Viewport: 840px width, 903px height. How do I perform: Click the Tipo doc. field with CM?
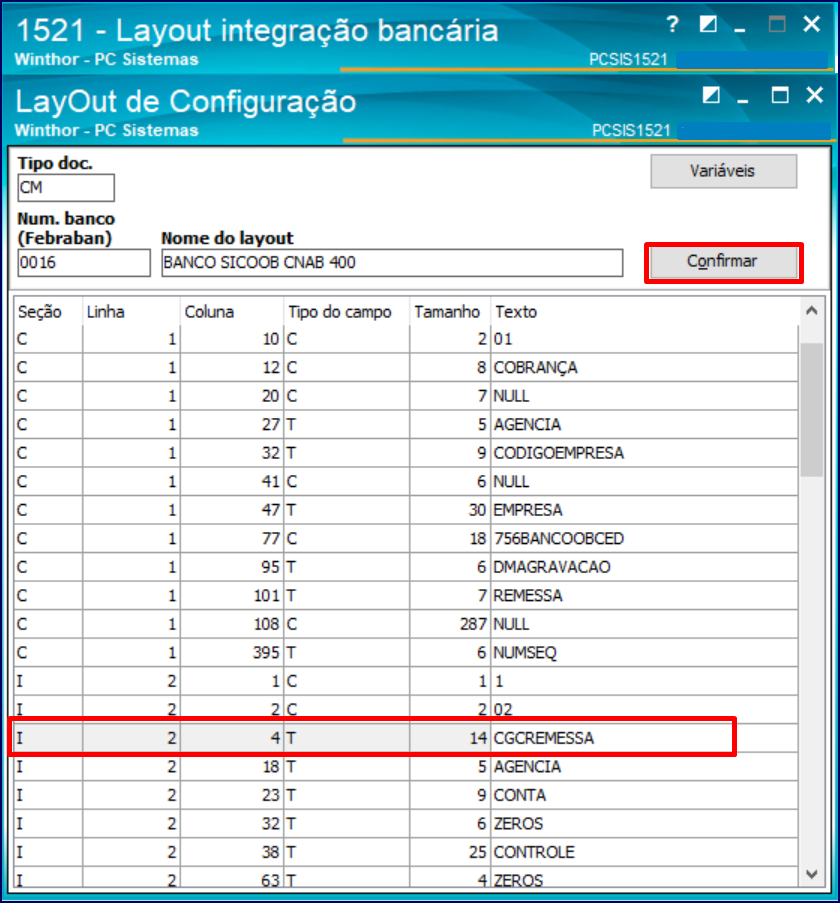coord(66,188)
